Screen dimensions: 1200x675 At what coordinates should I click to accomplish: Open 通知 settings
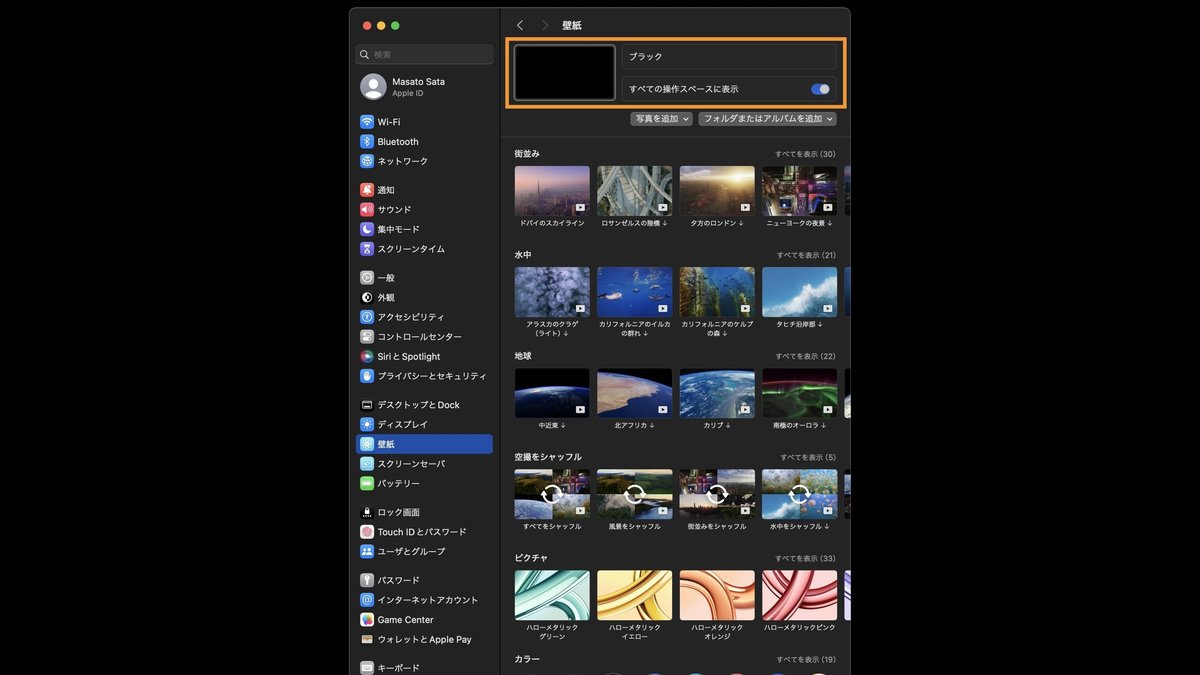click(380, 189)
